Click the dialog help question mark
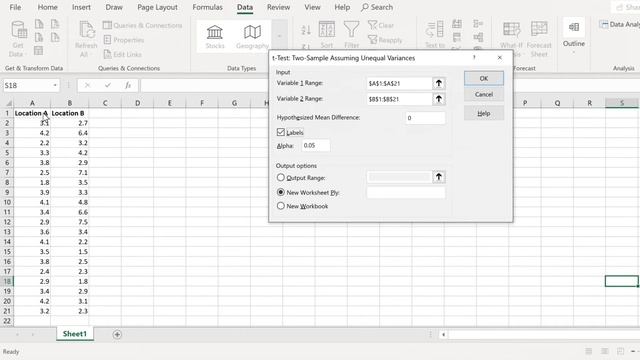 tap(474, 58)
